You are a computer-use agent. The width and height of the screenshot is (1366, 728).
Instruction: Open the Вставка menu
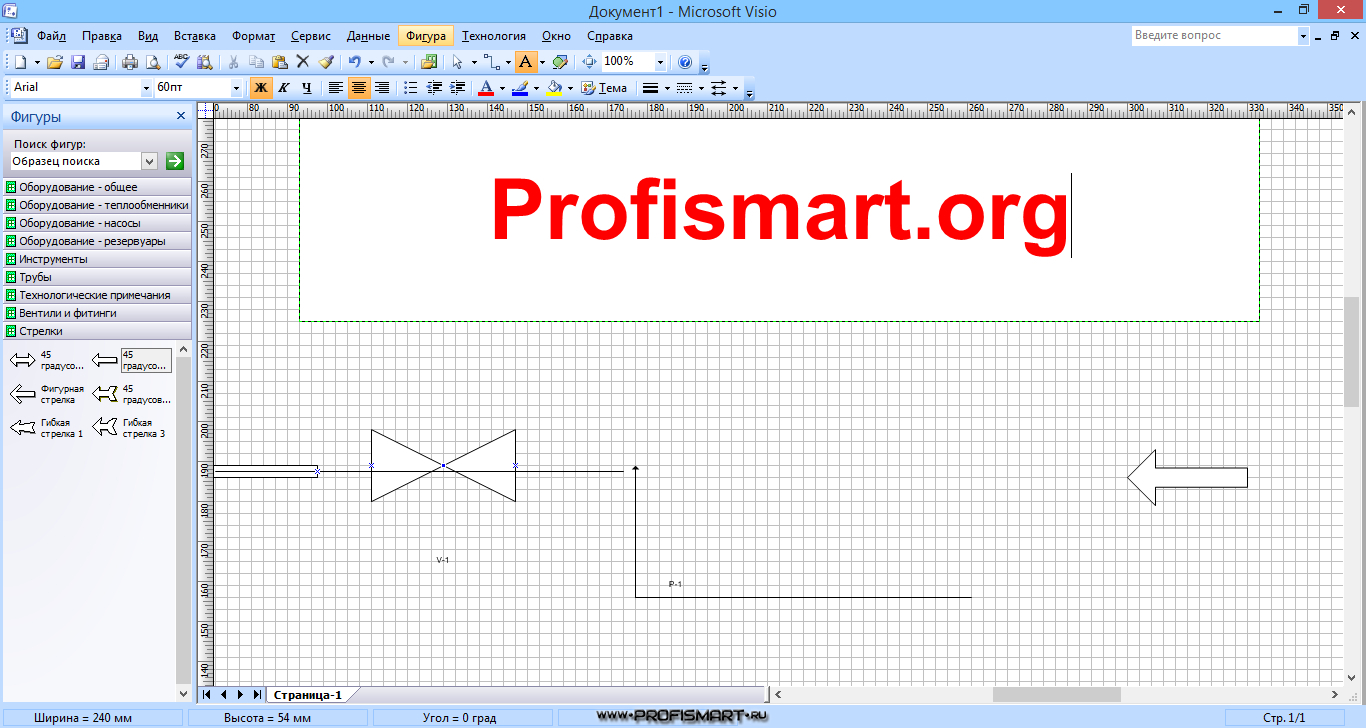click(194, 36)
